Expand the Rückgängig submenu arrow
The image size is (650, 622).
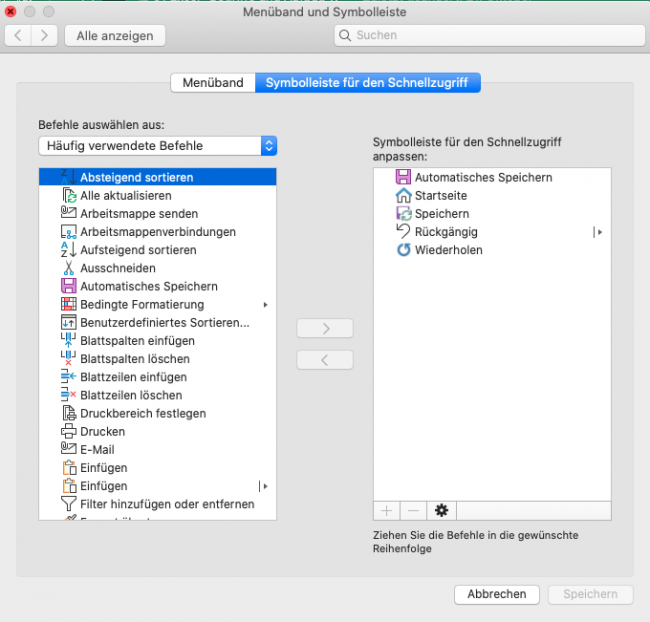pos(598,232)
